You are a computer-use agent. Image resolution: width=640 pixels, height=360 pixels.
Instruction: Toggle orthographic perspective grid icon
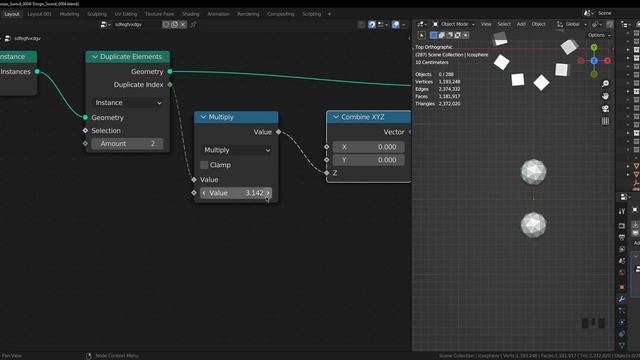(605, 121)
